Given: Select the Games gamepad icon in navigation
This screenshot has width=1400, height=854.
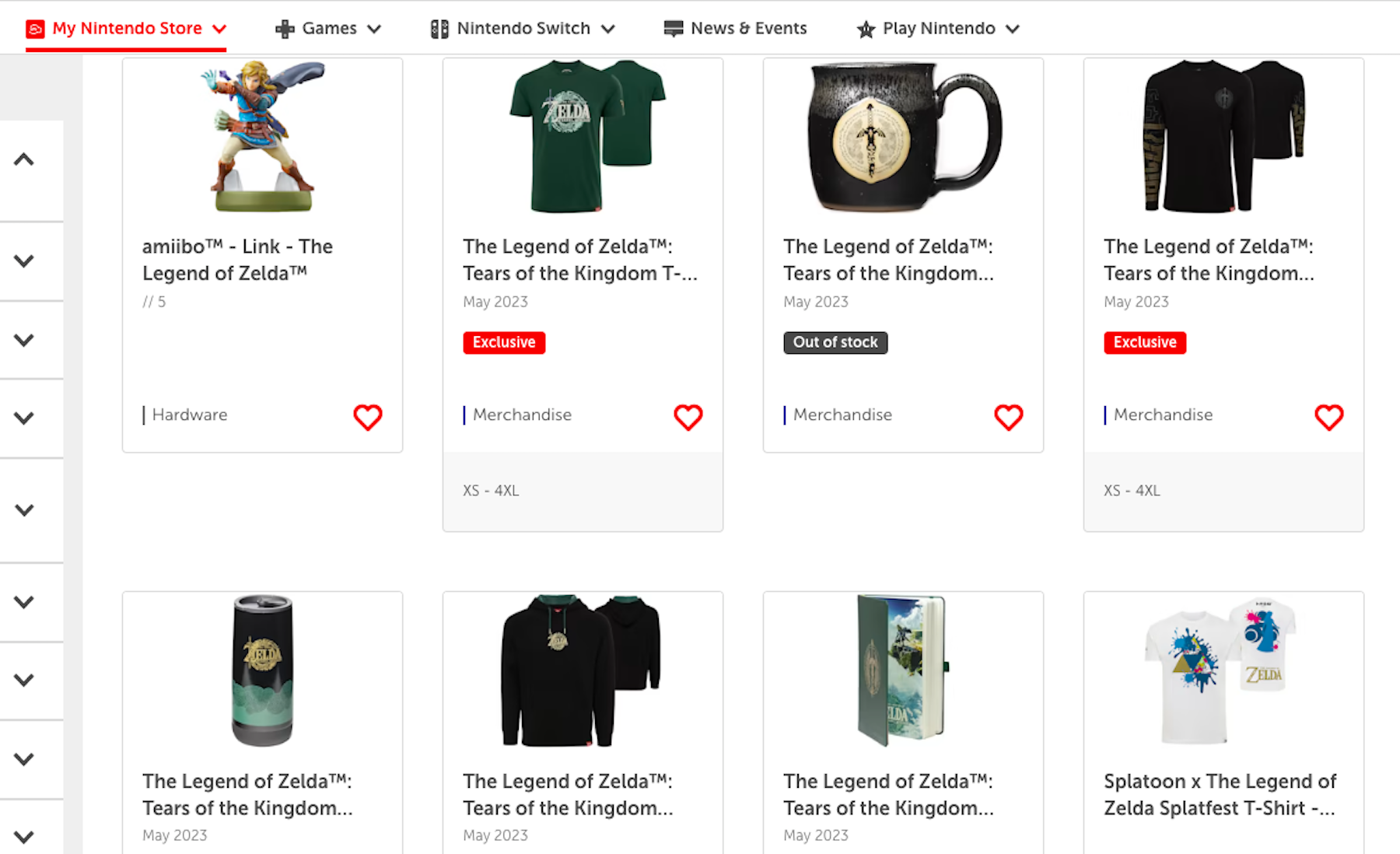Looking at the screenshot, I should point(285,28).
